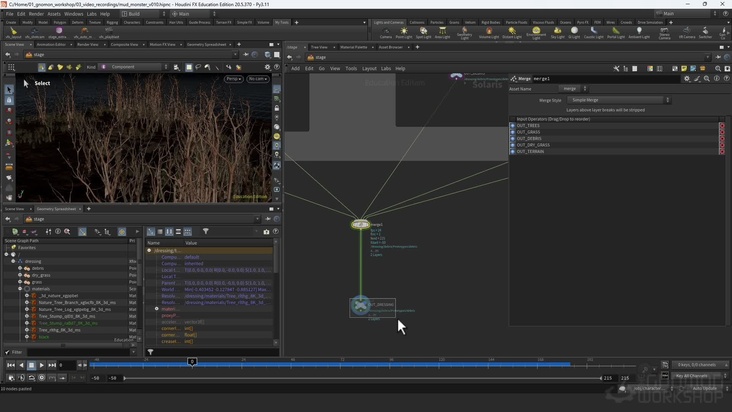Screen dimensions: 732x412
Task: Toggle OUT_DEBRIS input enable icon
Action: click(513, 139)
